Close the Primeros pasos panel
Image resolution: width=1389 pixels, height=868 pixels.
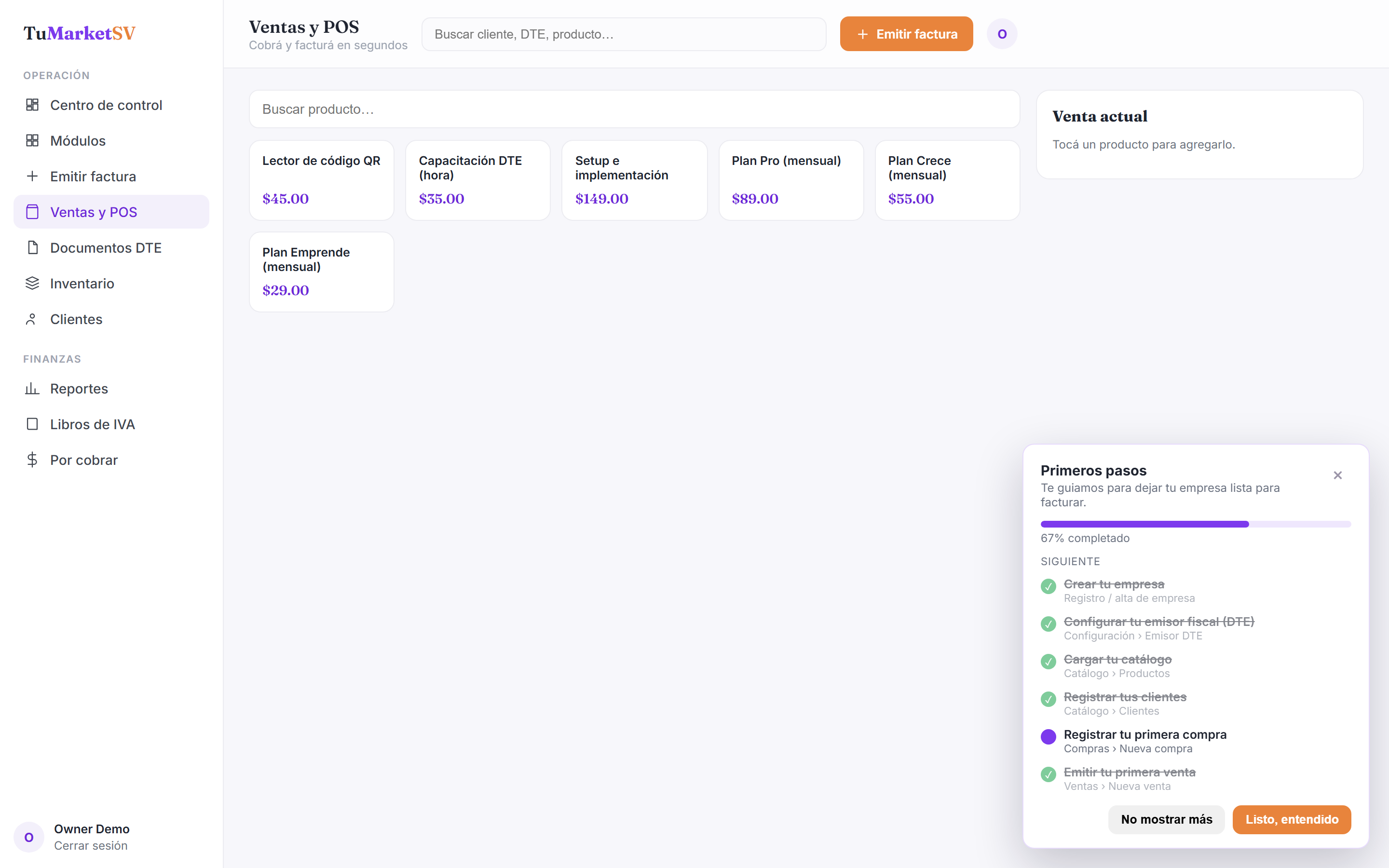pyautogui.click(x=1337, y=475)
